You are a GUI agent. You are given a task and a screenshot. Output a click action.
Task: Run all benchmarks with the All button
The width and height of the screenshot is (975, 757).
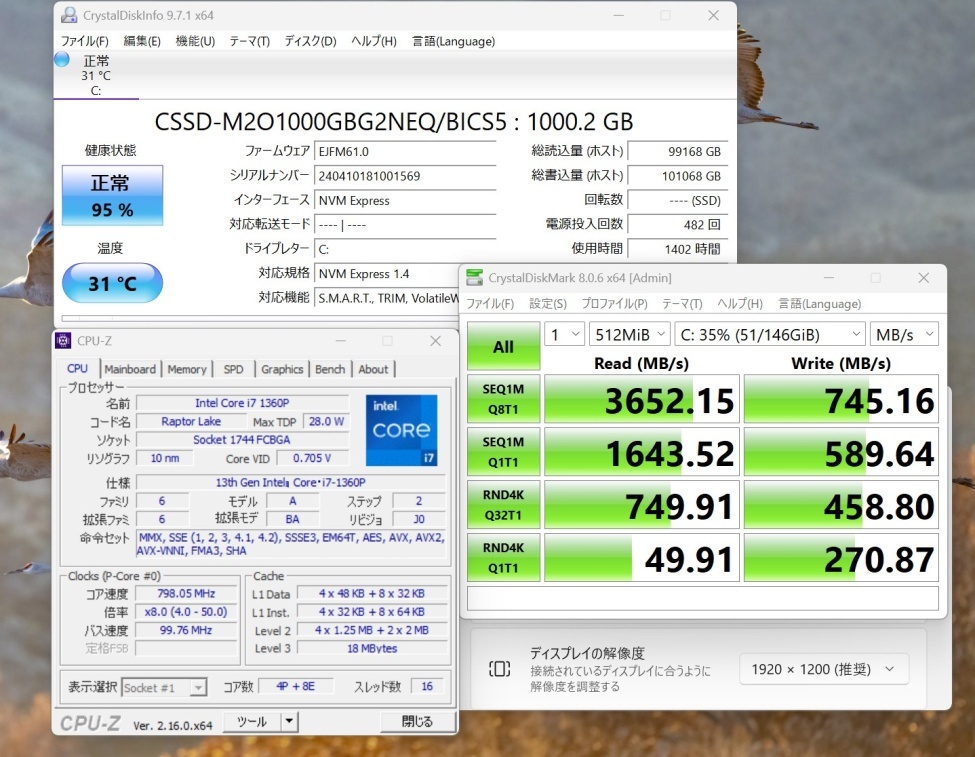503,347
